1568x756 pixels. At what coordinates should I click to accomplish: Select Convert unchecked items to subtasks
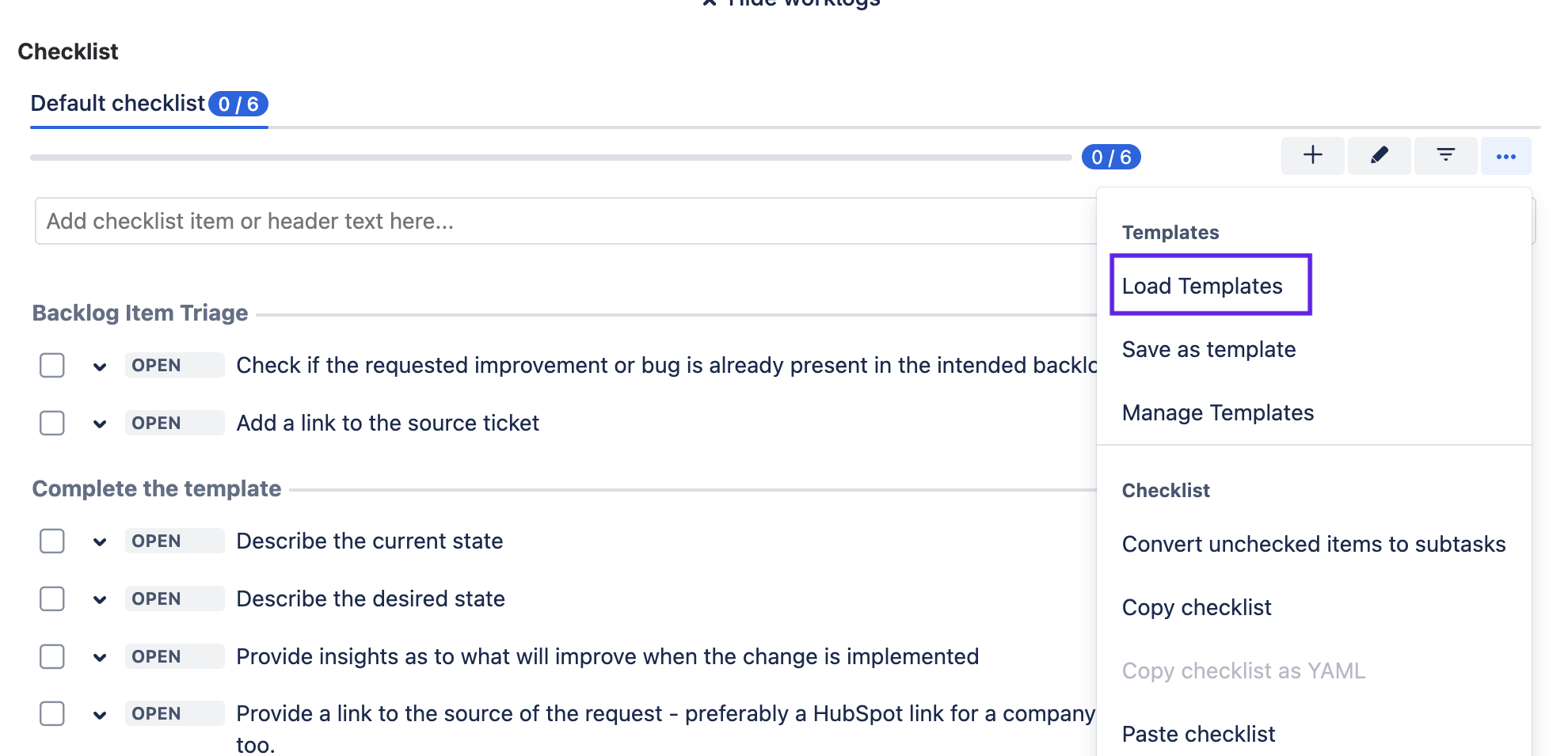click(1313, 544)
